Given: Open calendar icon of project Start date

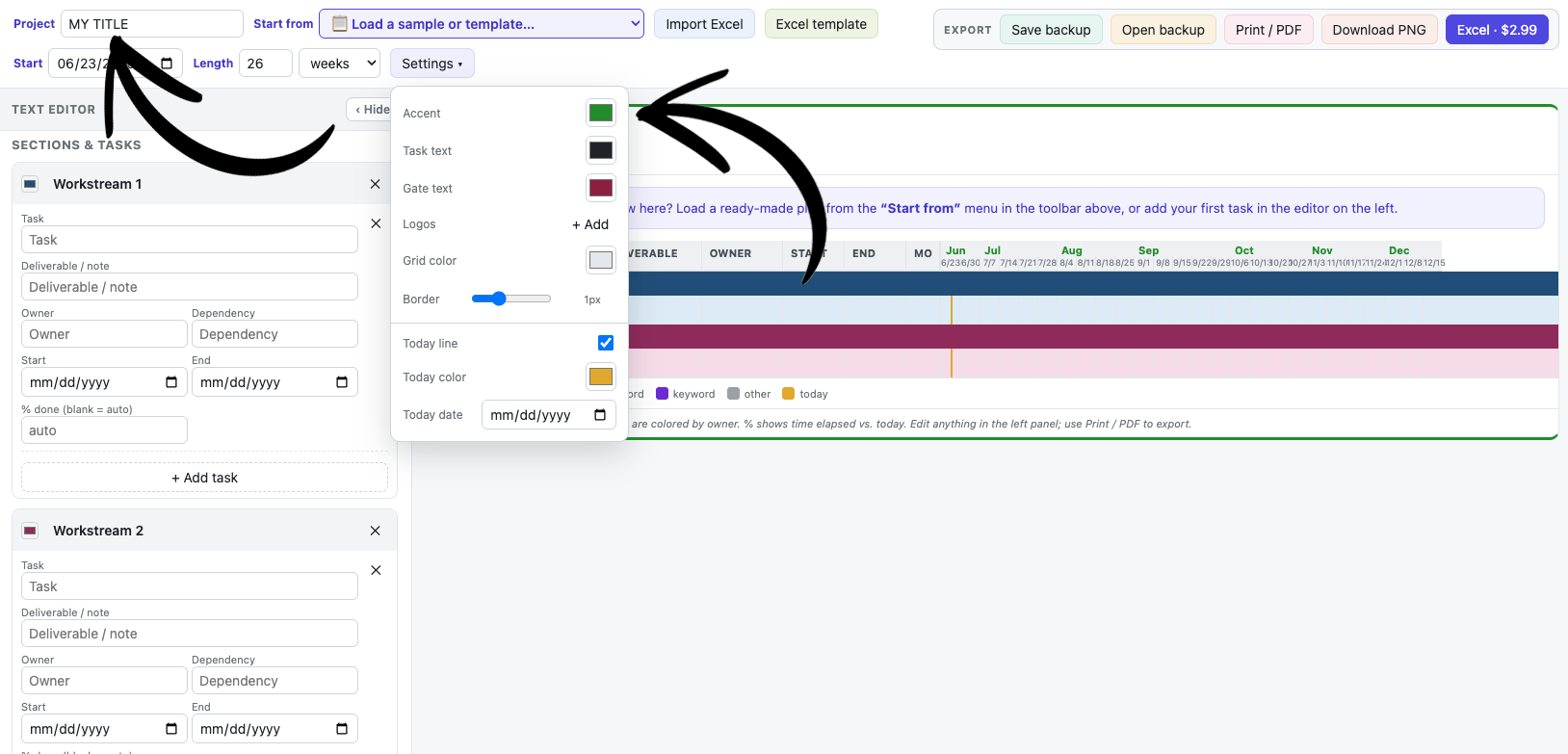Looking at the screenshot, I should (167, 64).
